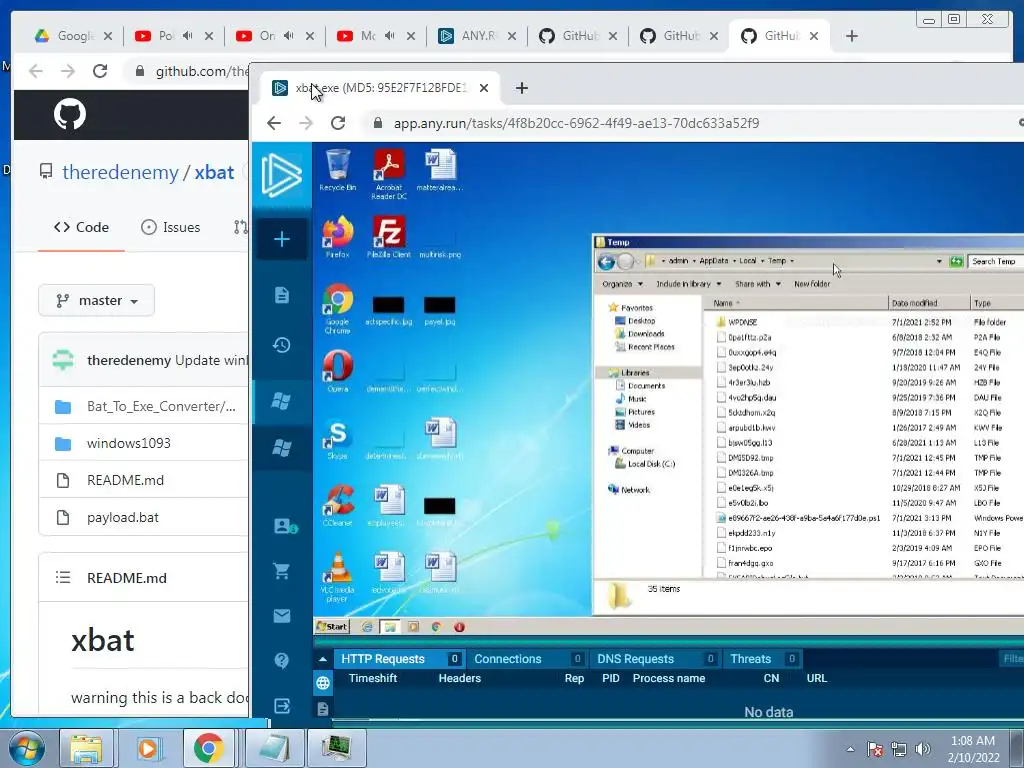Expand the address bar history dropdown in Temp window
Screen dimensions: 1024x768
939,261
